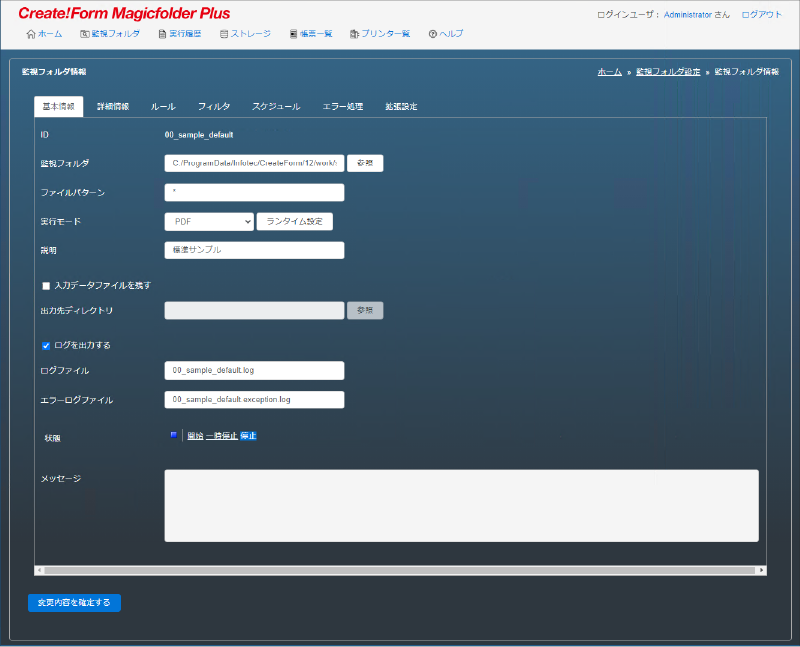Click the ストレージ storage icon
The height and width of the screenshot is (647, 800).
pos(223,34)
